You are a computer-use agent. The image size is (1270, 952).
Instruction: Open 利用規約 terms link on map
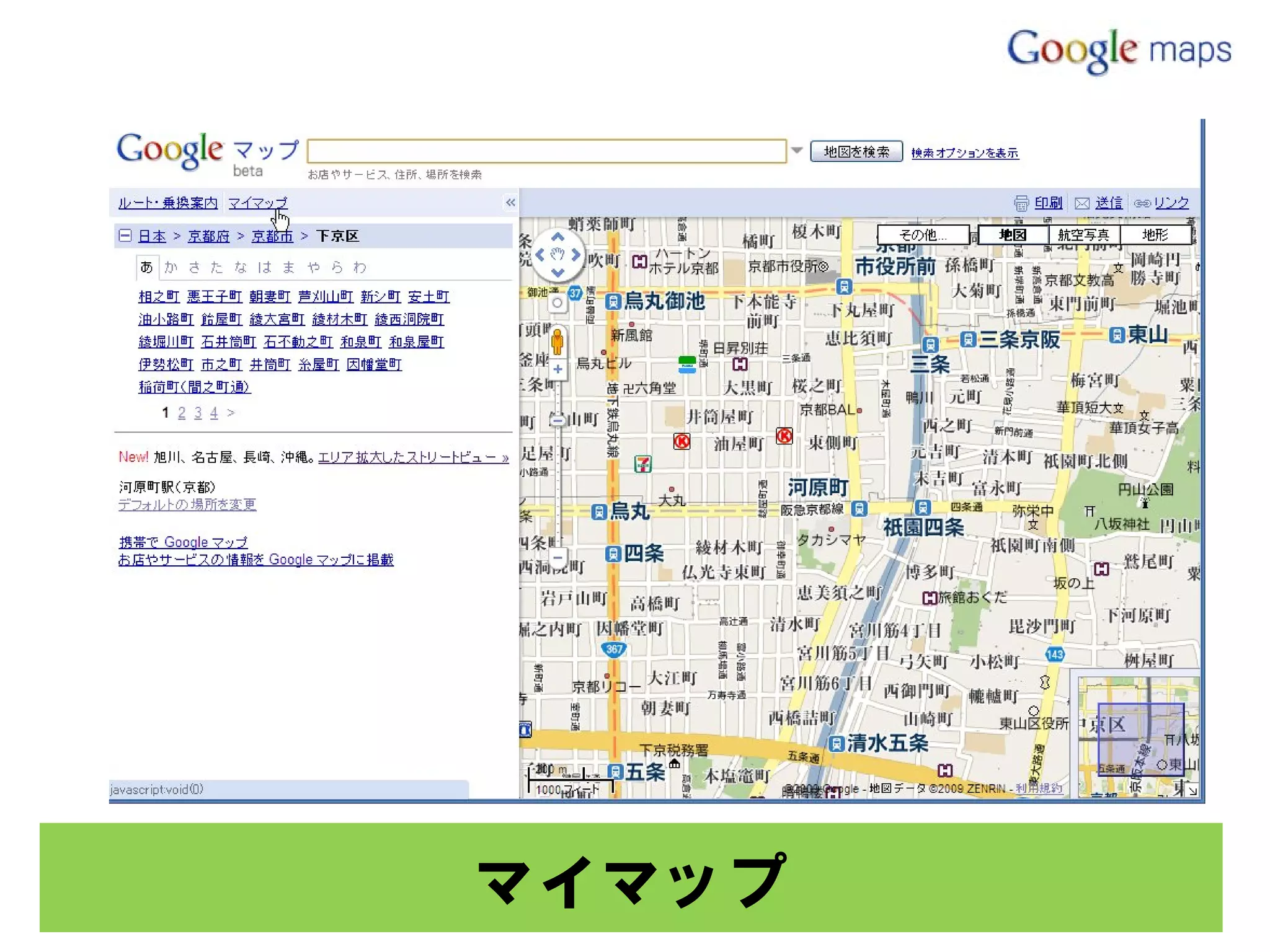click(x=1039, y=788)
